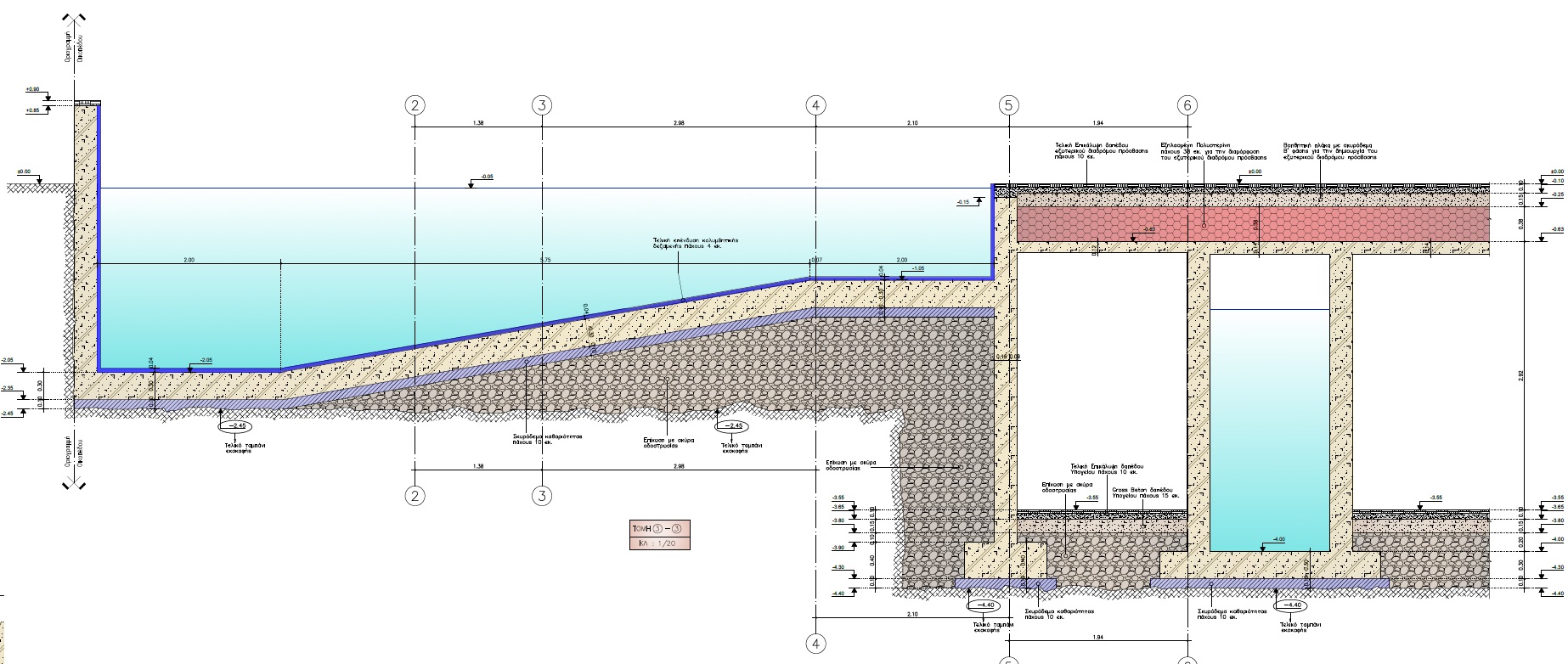Select the -4.00 marker inside the tank
1568x664 pixels.
coord(1279,539)
